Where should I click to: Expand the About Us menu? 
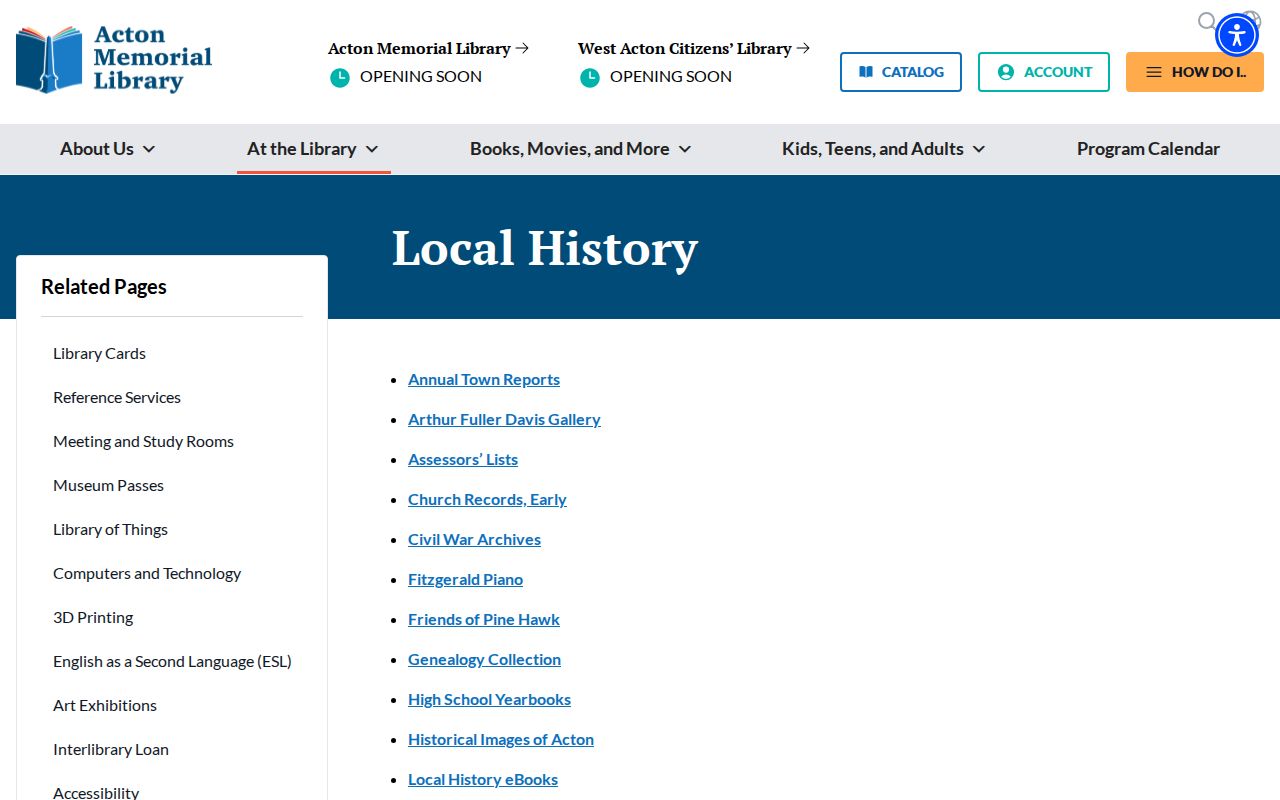107,149
